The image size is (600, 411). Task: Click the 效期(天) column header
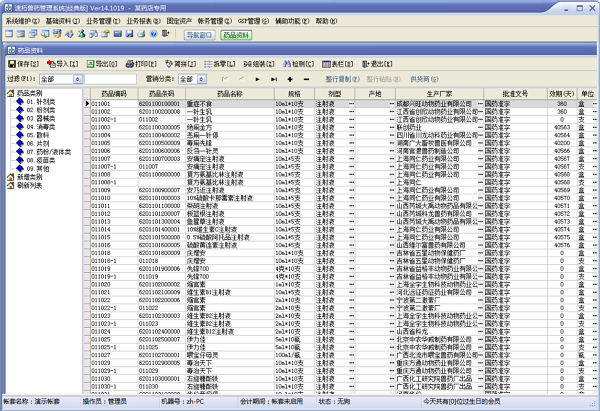pyautogui.click(x=562, y=94)
